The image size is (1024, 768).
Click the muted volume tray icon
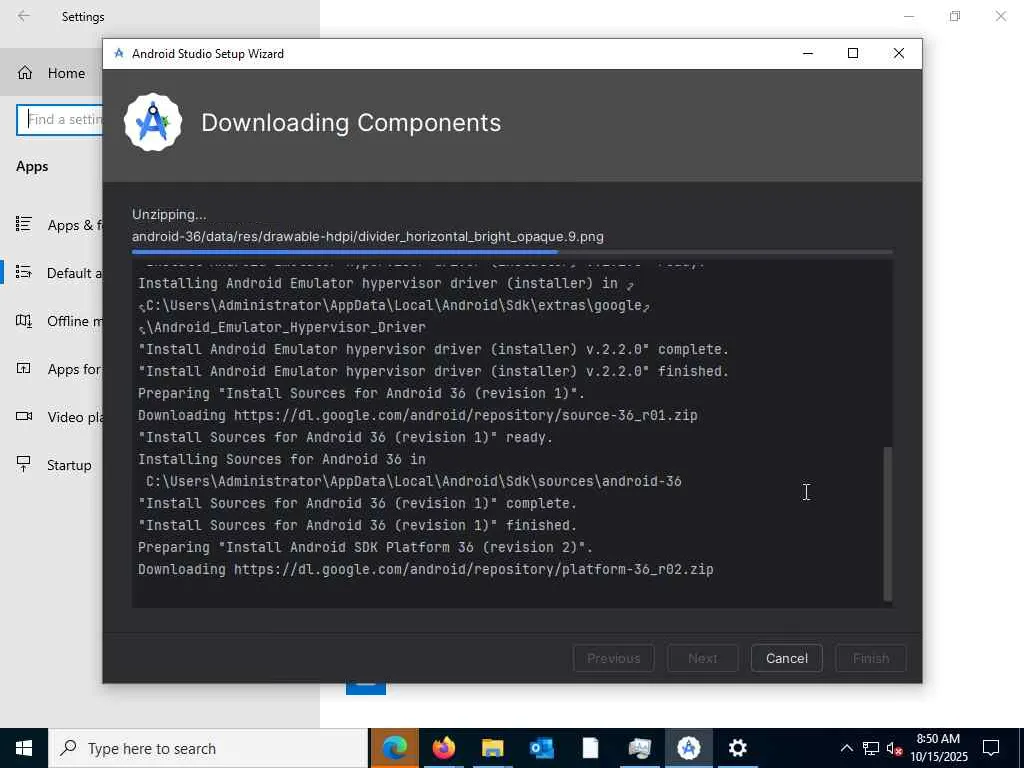[894, 748]
